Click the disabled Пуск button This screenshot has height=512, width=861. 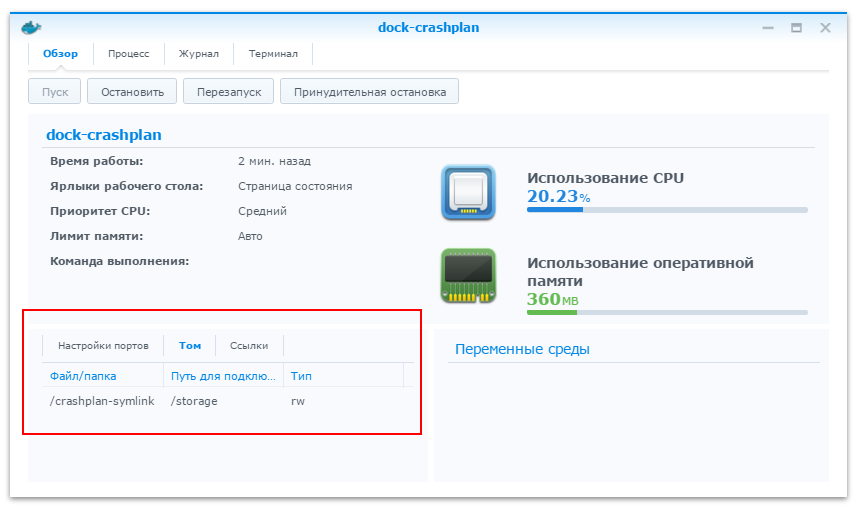pyautogui.click(x=54, y=91)
